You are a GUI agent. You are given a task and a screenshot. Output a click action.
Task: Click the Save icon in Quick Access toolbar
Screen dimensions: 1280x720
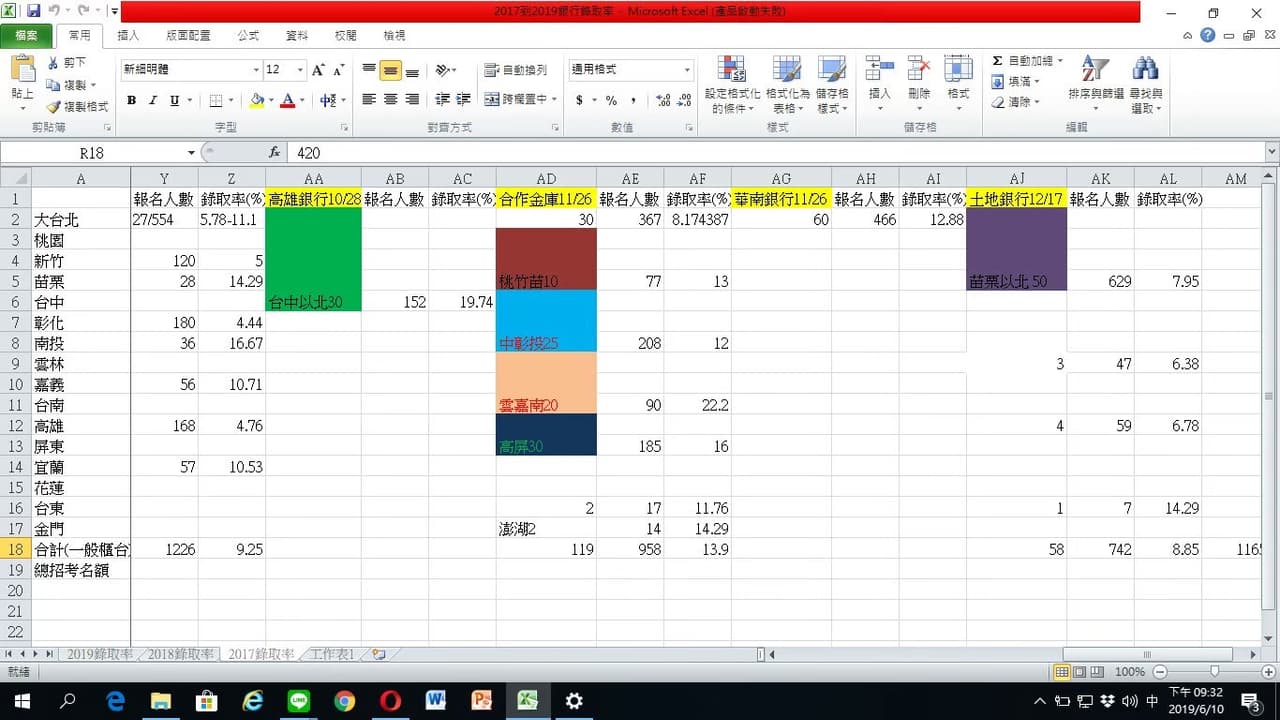coord(33,12)
